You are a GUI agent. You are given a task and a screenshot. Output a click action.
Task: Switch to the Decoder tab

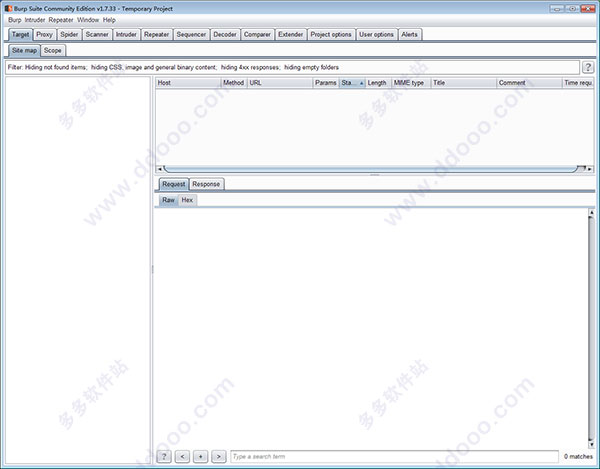click(225, 34)
